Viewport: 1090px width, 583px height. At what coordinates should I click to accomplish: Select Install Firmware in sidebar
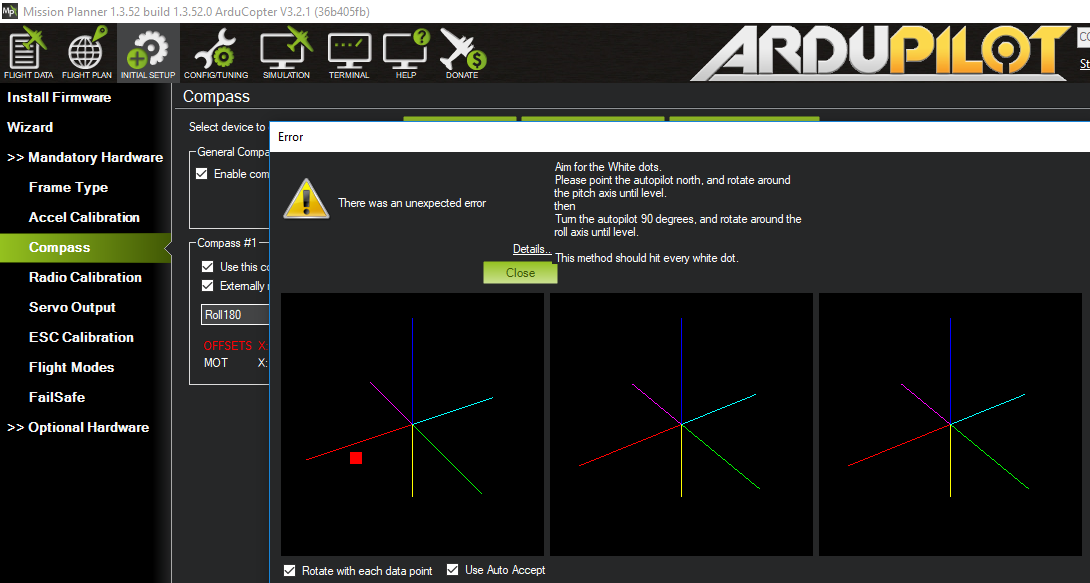click(59, 97)
